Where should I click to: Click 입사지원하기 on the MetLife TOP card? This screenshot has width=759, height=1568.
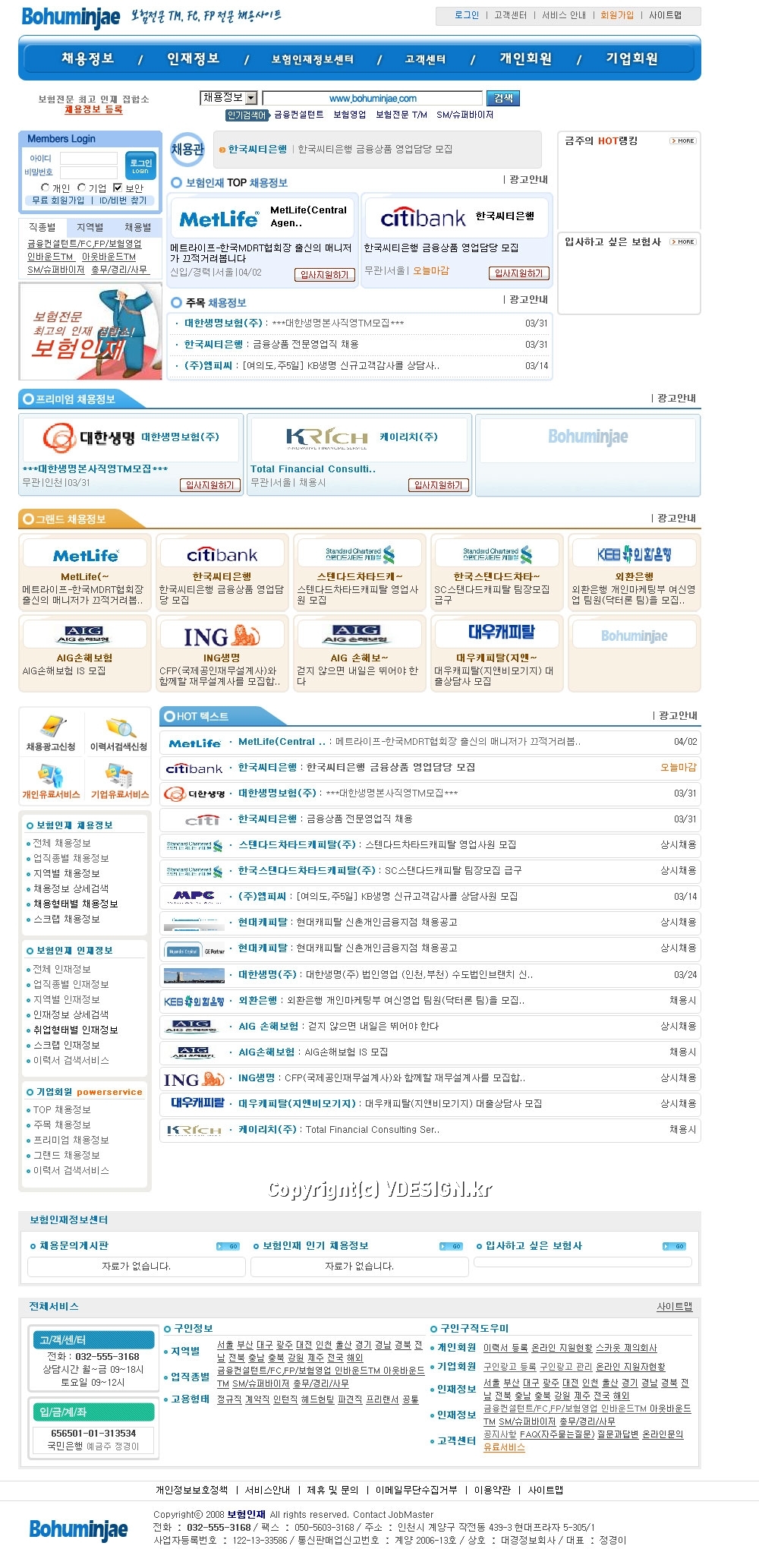[325, 275]
